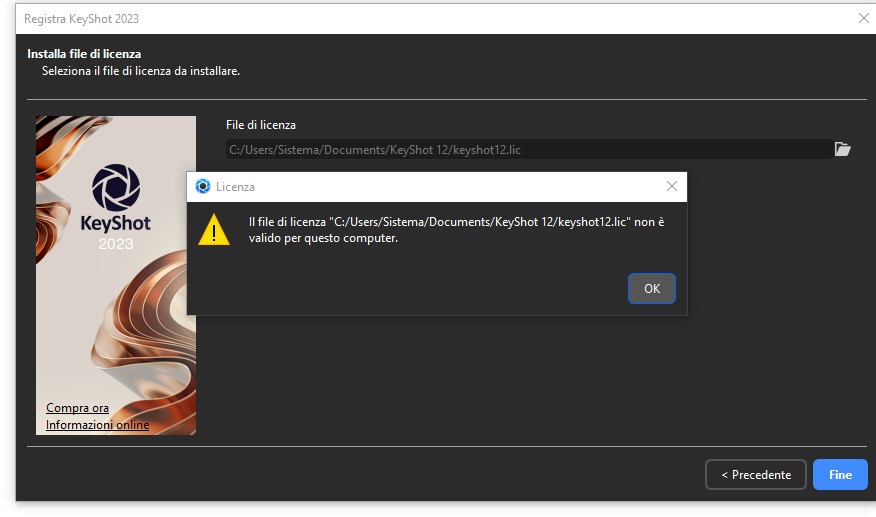Click the 'Registra KeyShot 2023' window title
The image size is (876, 517).
coord(81,18)
